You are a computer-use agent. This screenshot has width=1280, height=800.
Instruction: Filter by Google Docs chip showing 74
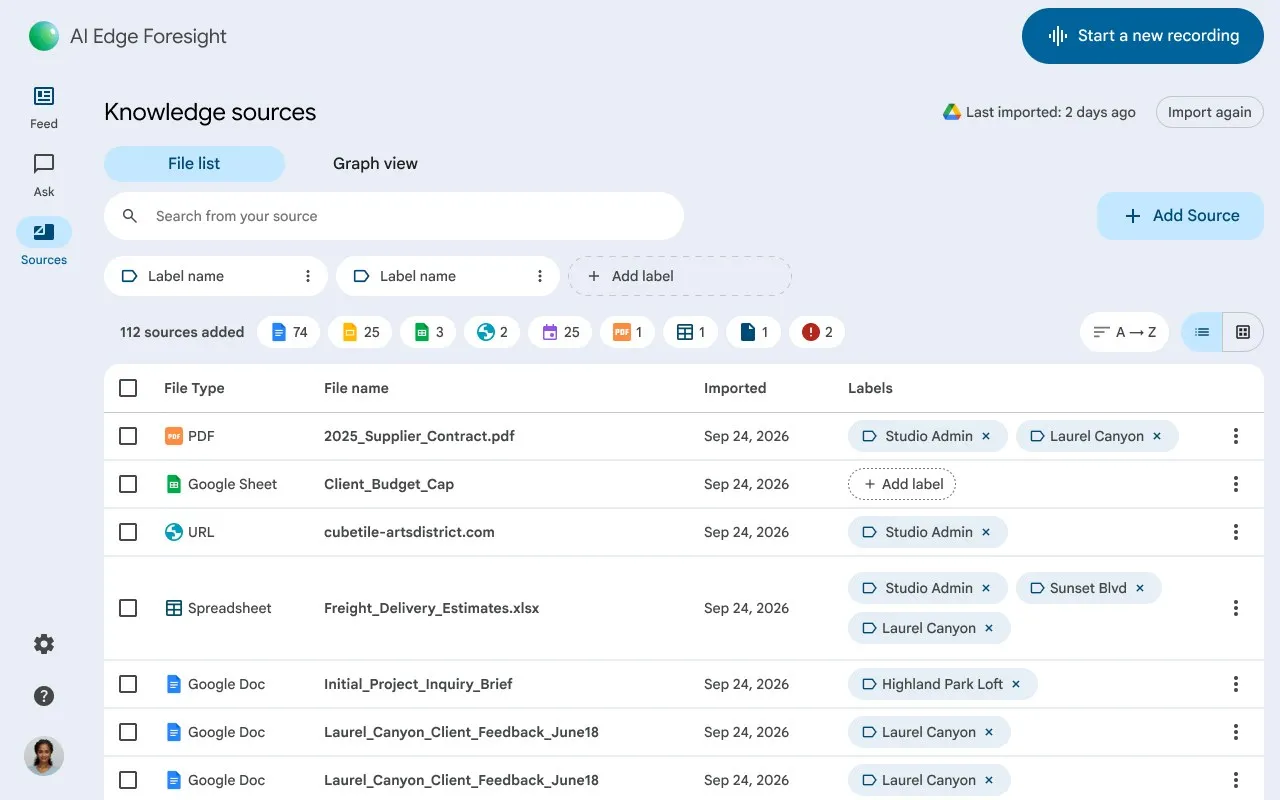click(288, 332)
